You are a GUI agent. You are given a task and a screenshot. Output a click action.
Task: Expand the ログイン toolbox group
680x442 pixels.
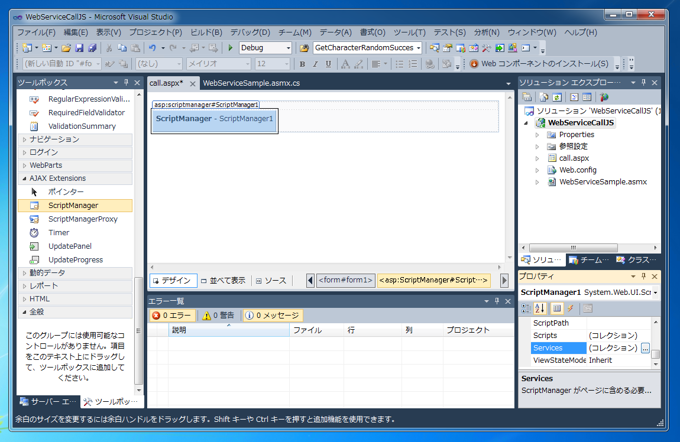(24, 152)
